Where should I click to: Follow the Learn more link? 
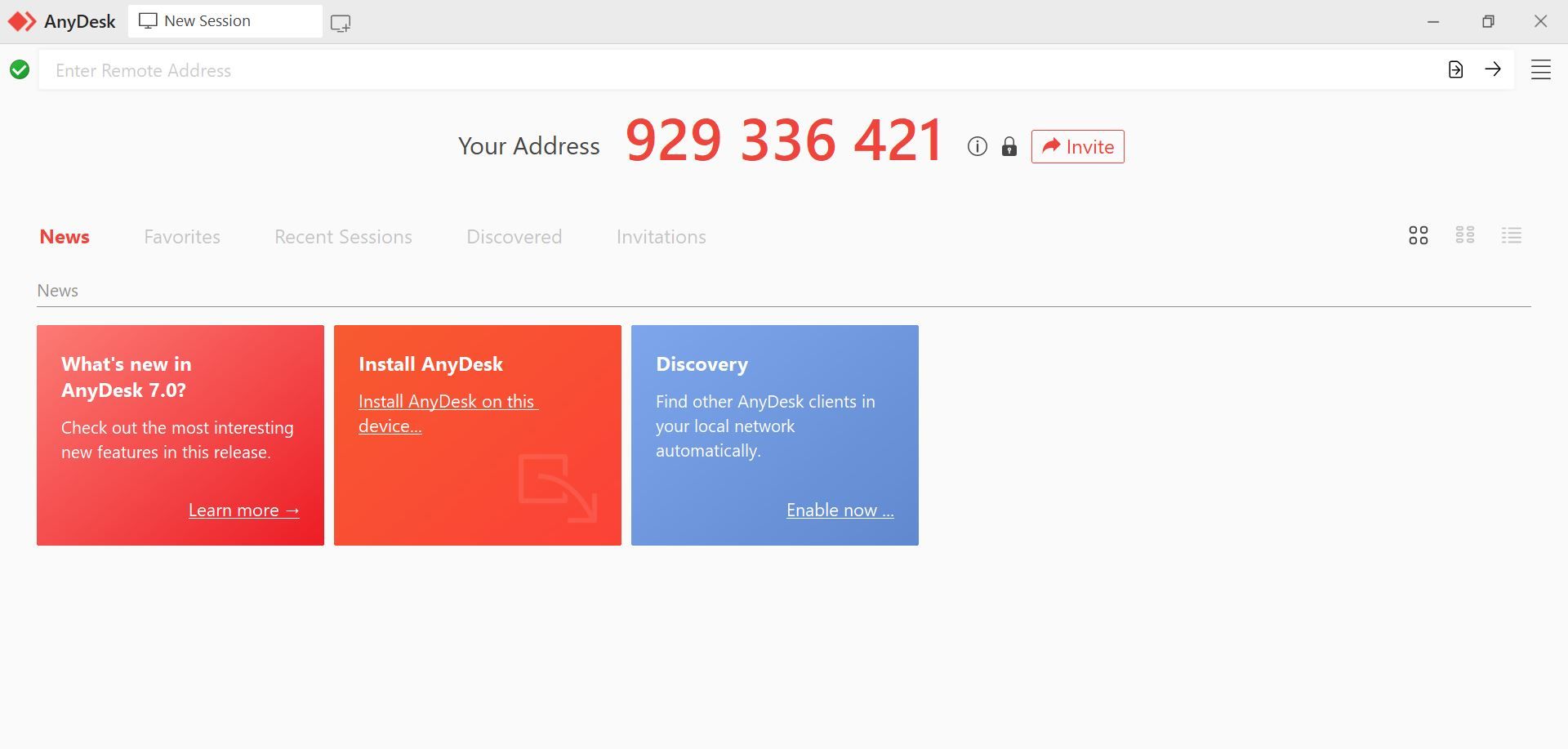(243, 510)
